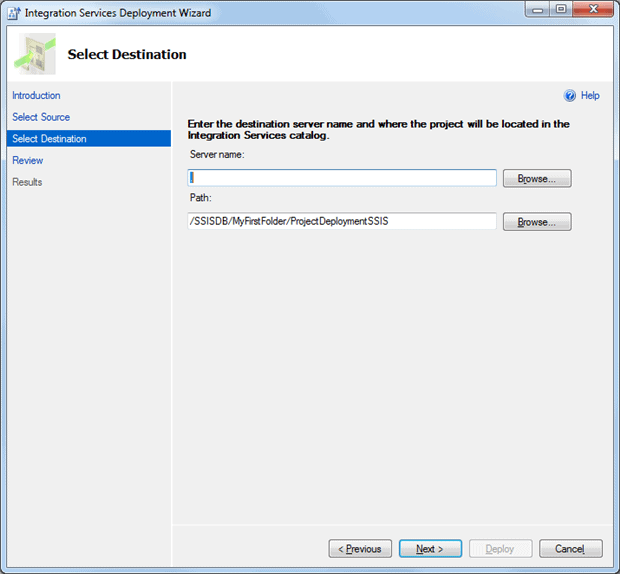
Task: Go to the Select Source step
Action: pyautogui.click(x=41, y=117)
